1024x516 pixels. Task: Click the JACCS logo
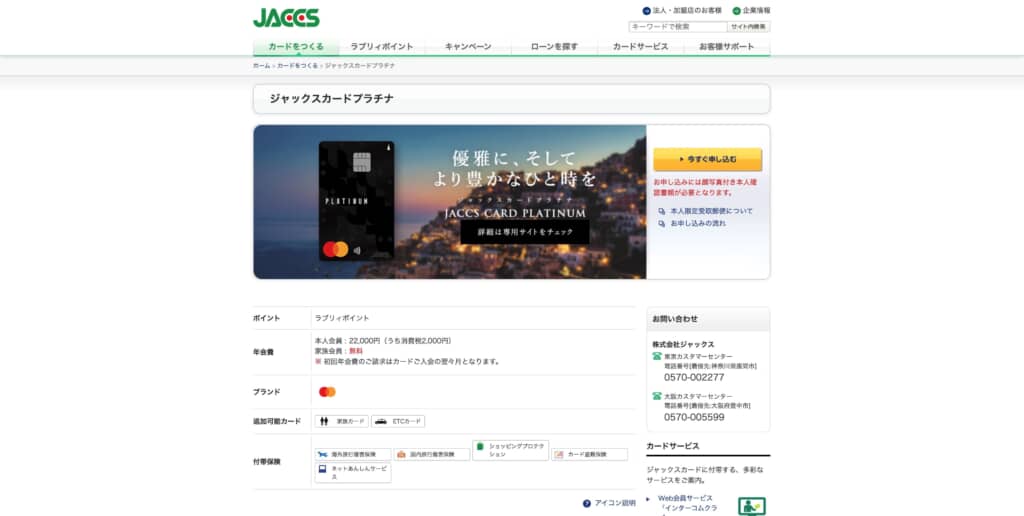tap(286, 17)
